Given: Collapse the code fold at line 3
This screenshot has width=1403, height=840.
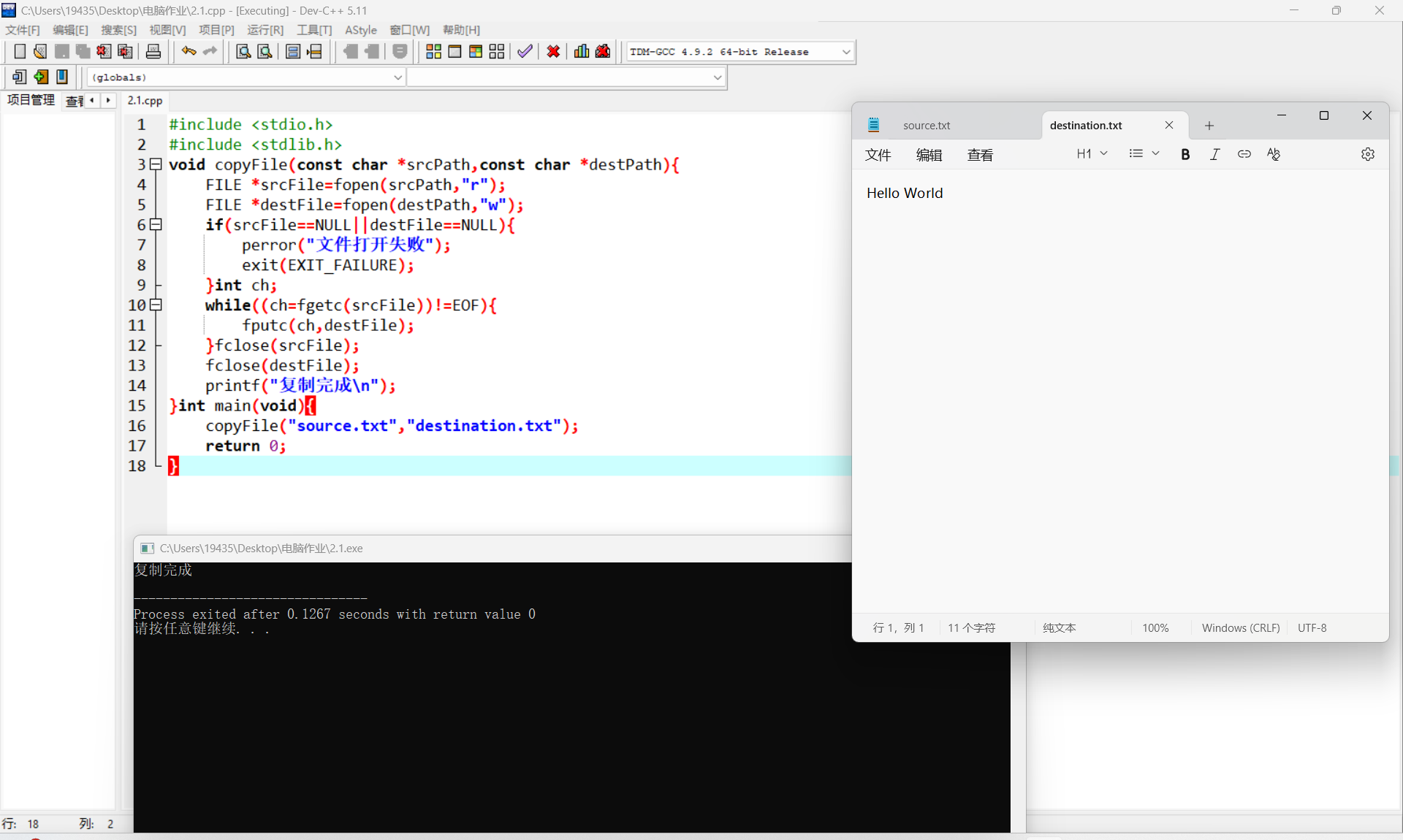Looking at the screenshot, I should pyautogui.click(x=156, y=165).
